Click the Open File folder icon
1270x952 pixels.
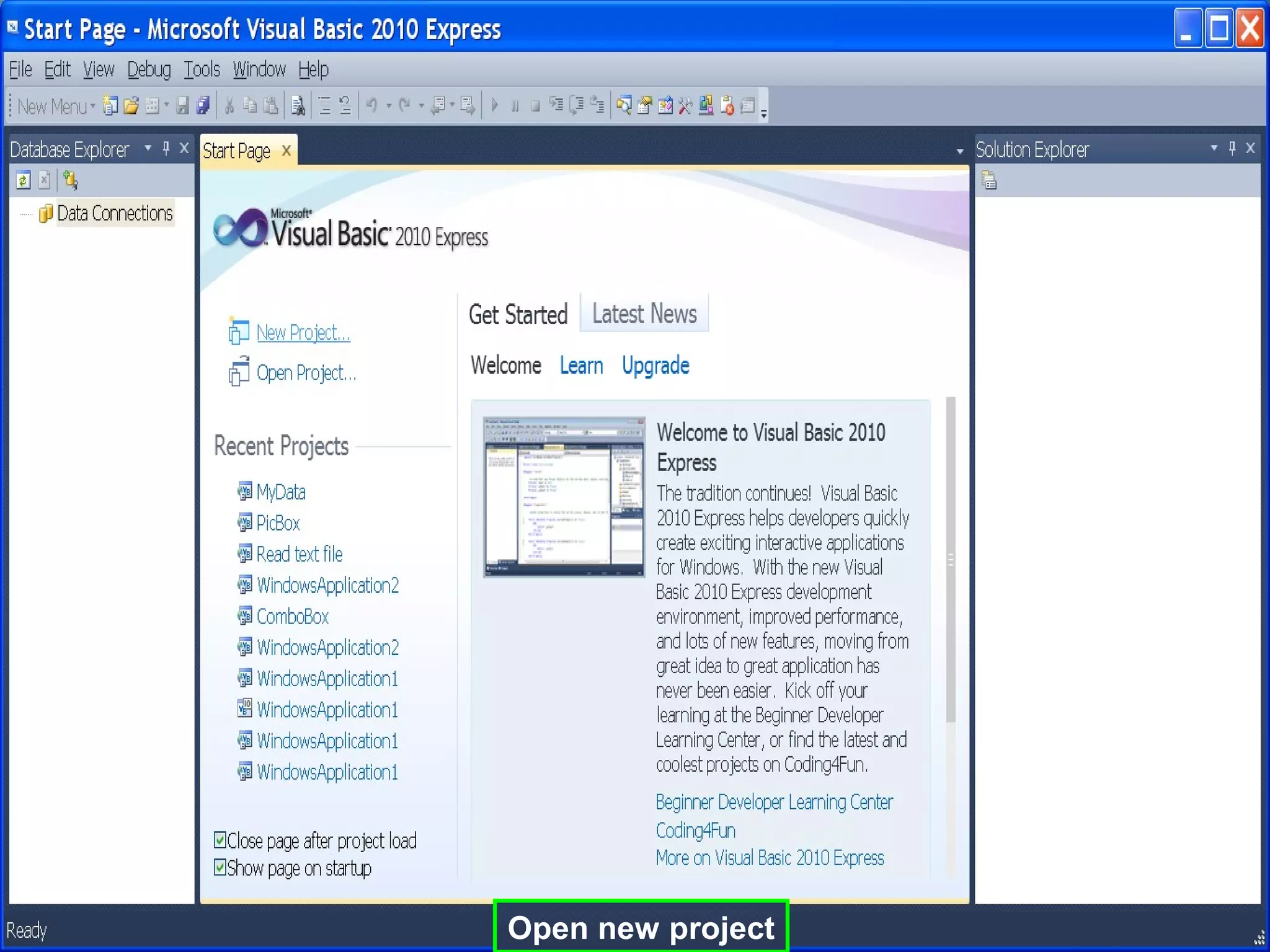coord(131,106)
